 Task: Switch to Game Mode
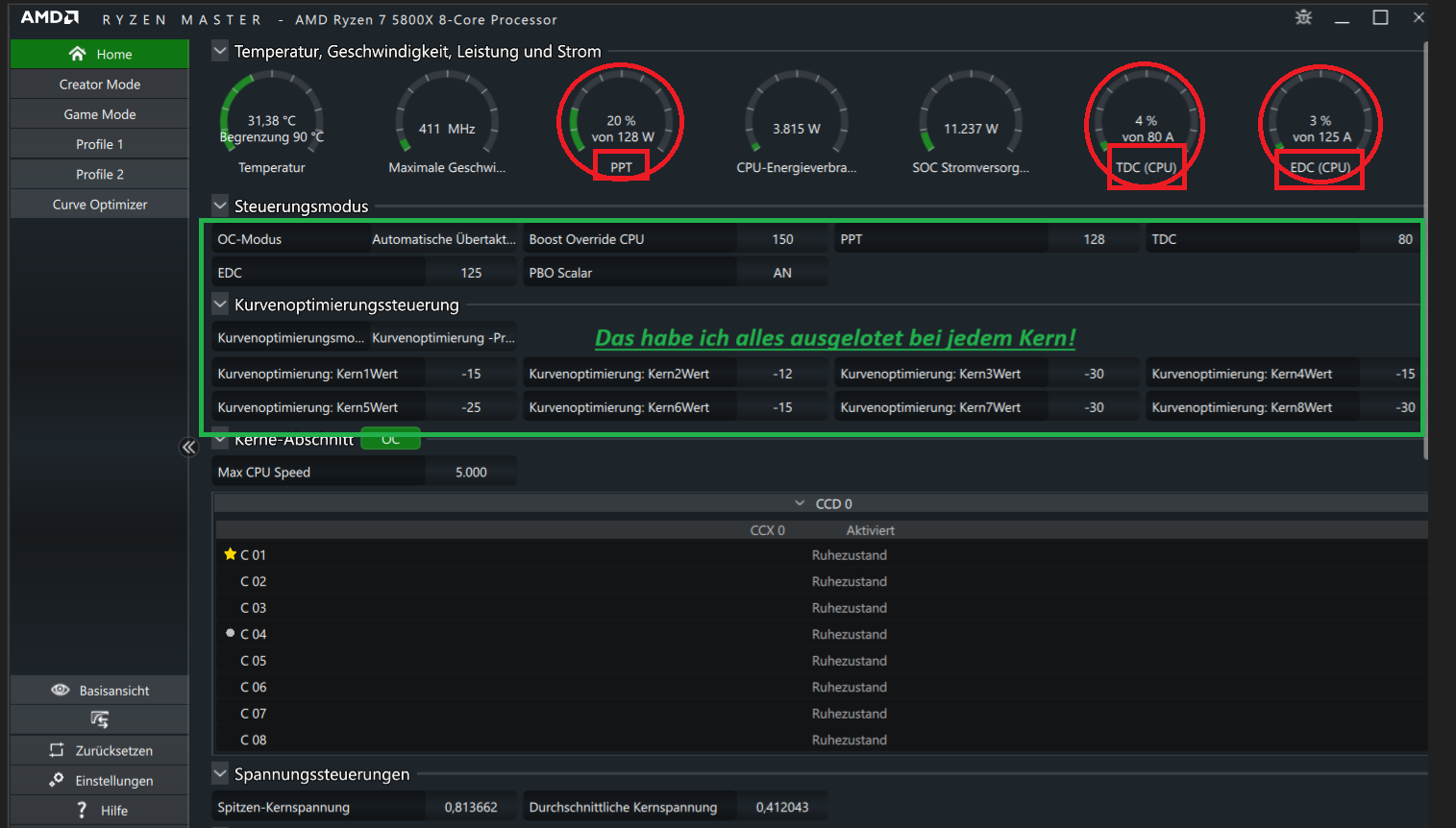pos(99,114)
